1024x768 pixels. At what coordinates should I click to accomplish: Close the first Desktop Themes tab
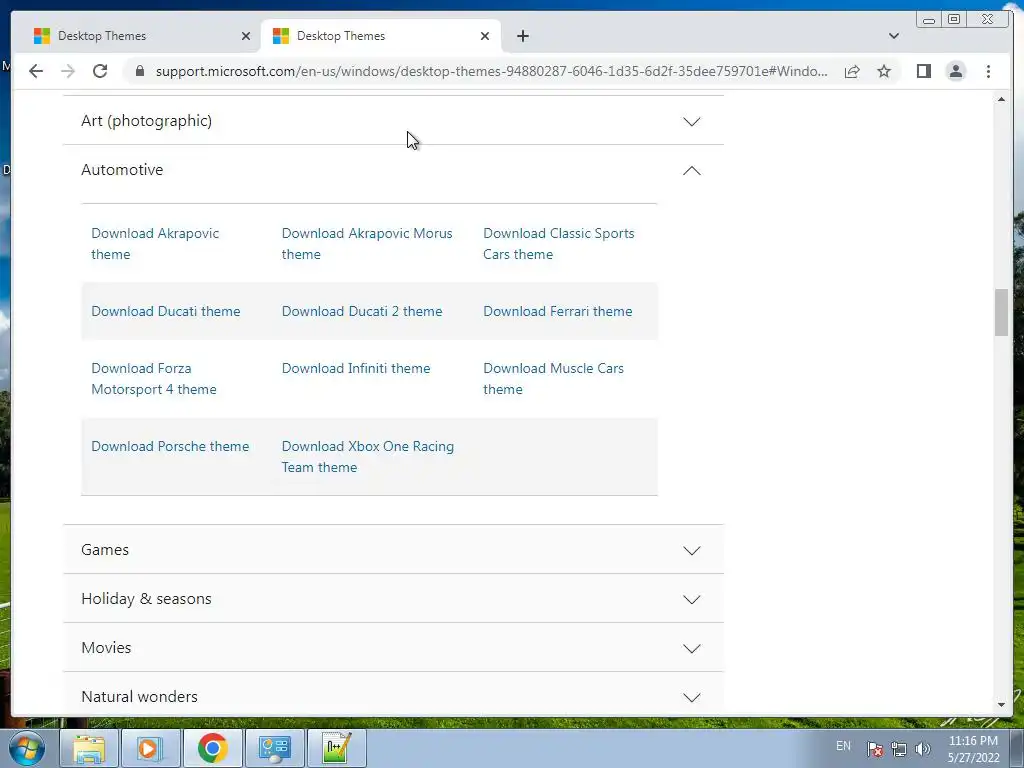246,36
